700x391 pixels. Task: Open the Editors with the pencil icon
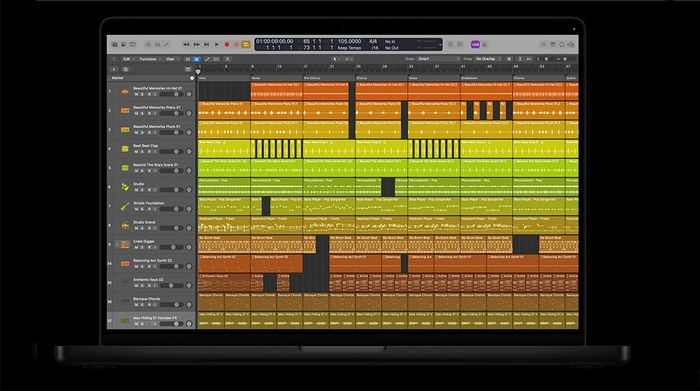(166, 45)
